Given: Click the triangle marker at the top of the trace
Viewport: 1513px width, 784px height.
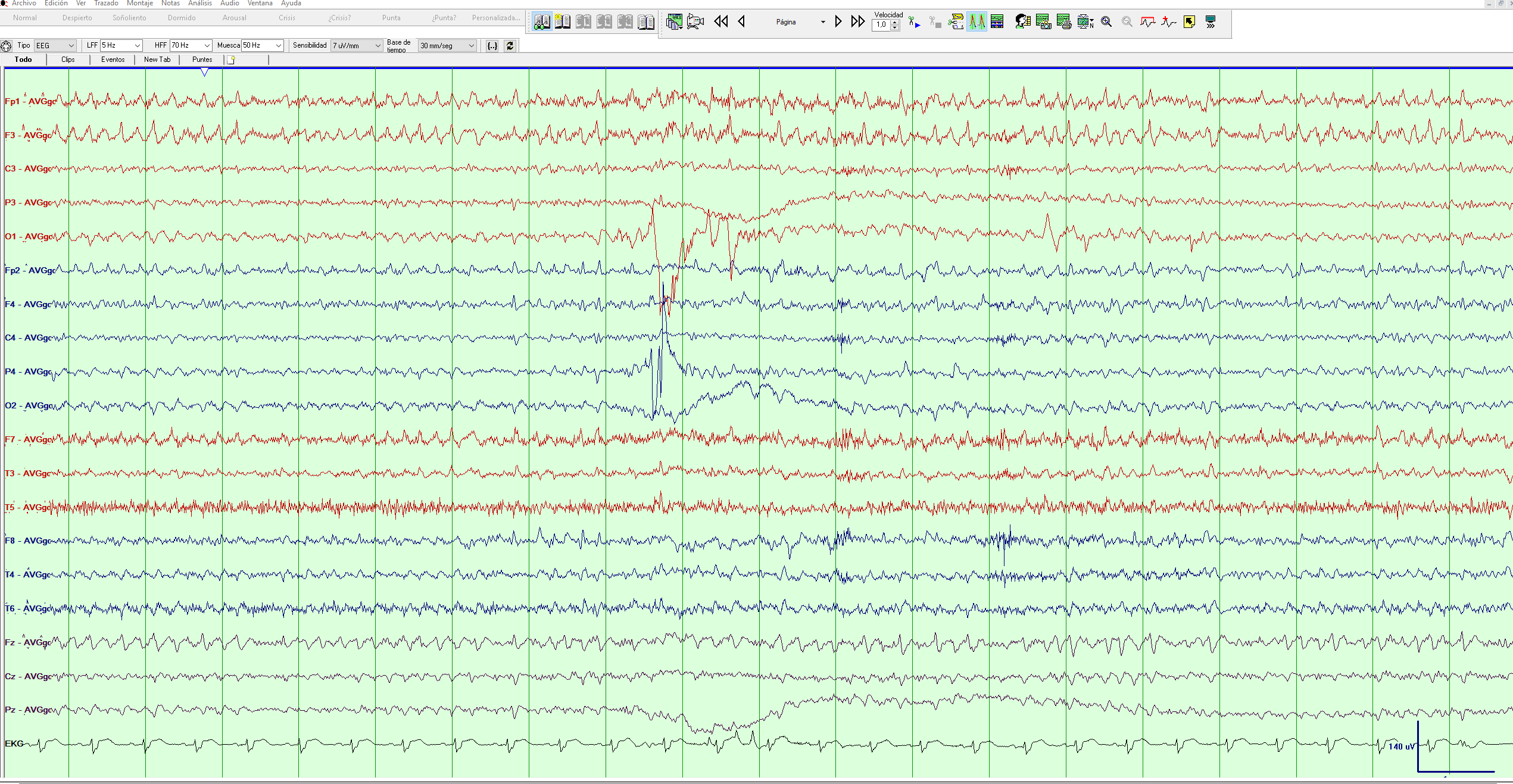Looking at the screenshot, I should click(204, 73).
